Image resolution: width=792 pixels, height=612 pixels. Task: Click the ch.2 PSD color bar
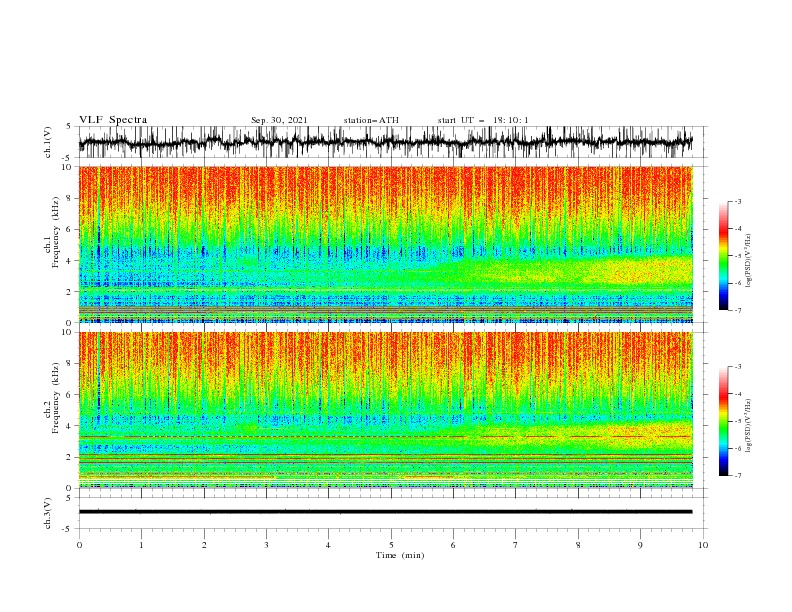[723, 421]
